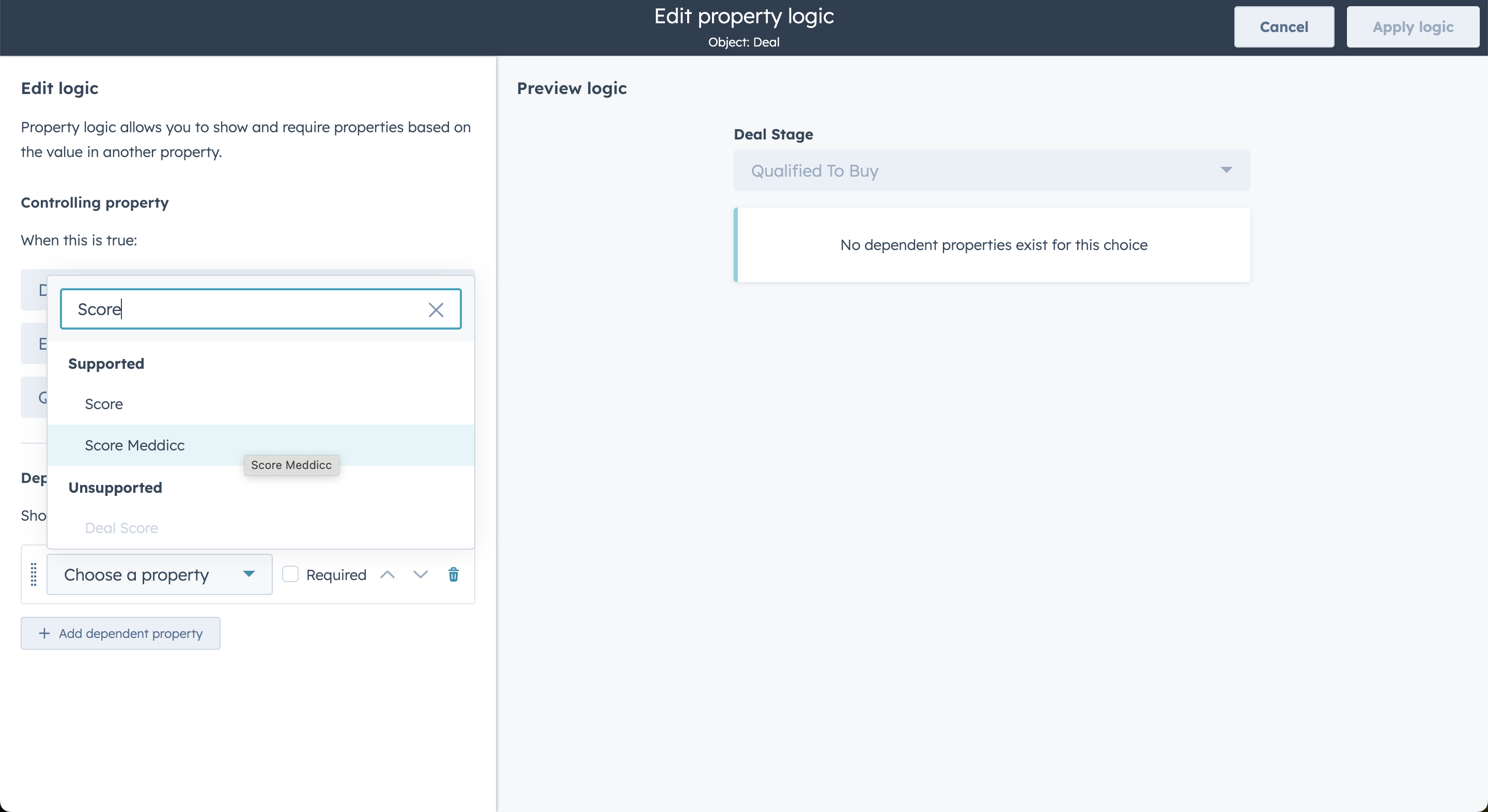Click No dependent properties message card
The image size is (1488, 812).
pyautogui.click(x=994, y=245)
